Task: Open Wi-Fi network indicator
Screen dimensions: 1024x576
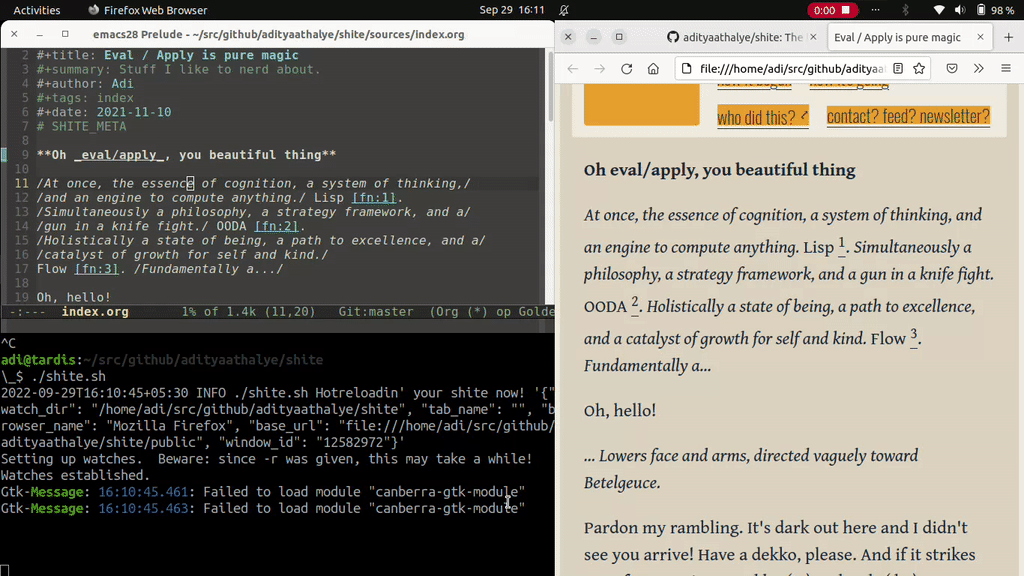Action: point(939,10)
